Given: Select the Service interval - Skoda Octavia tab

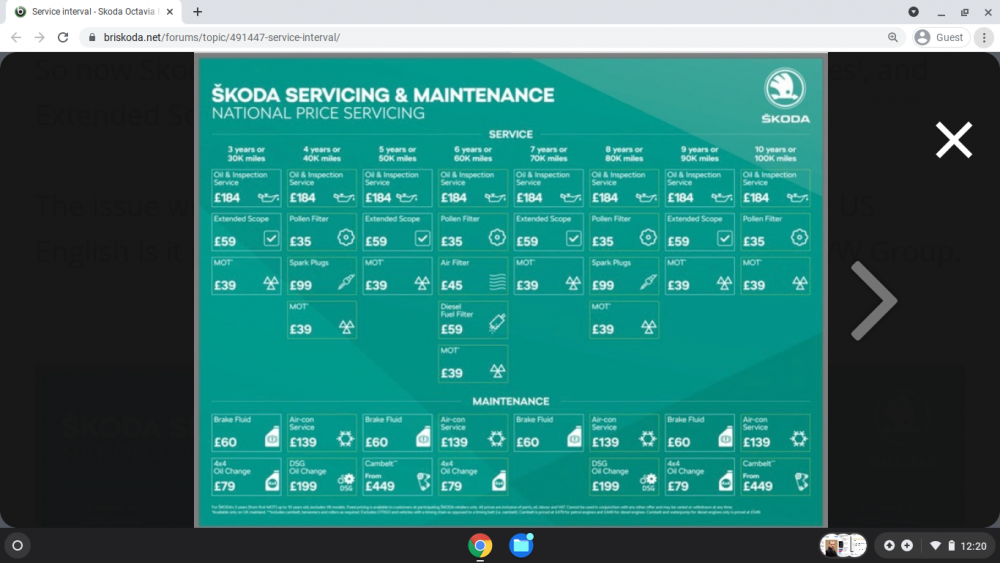Looking at the screenshot, I should 93,11.
